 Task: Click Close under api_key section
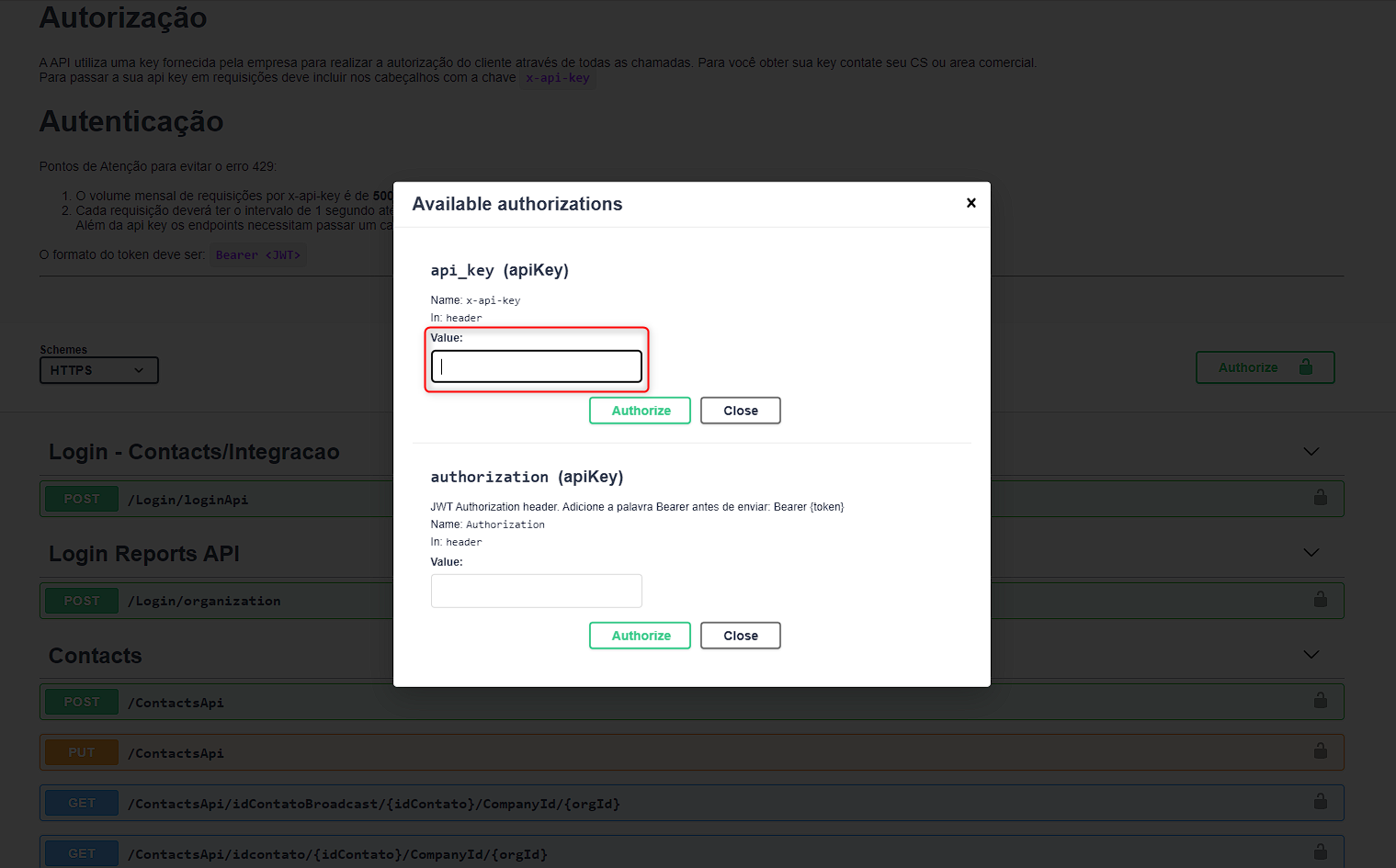click(741, 411)
